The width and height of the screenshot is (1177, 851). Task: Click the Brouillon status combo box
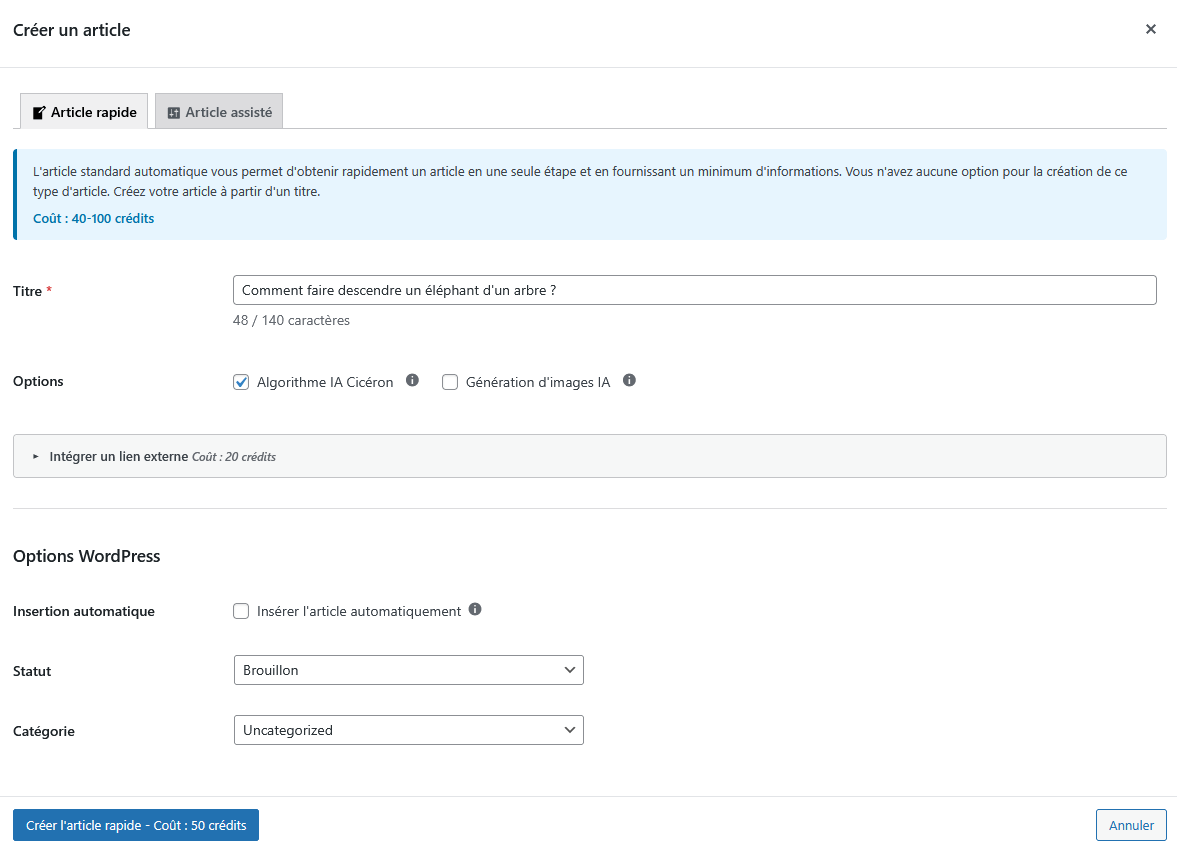point(408,669)
